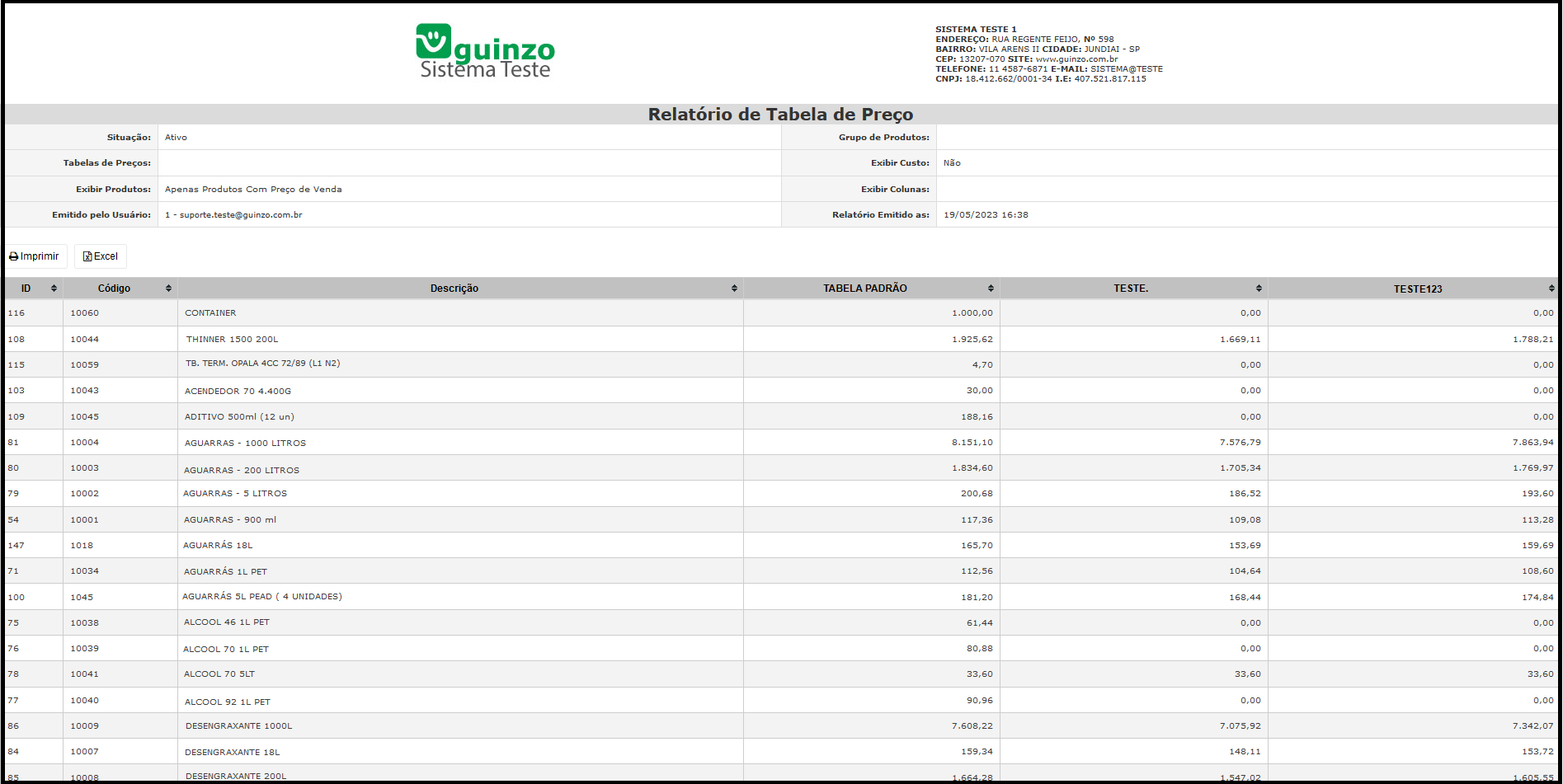
Task: Click the 7.576,79 price in TESTE. column
Action: tap(1241, 443)
